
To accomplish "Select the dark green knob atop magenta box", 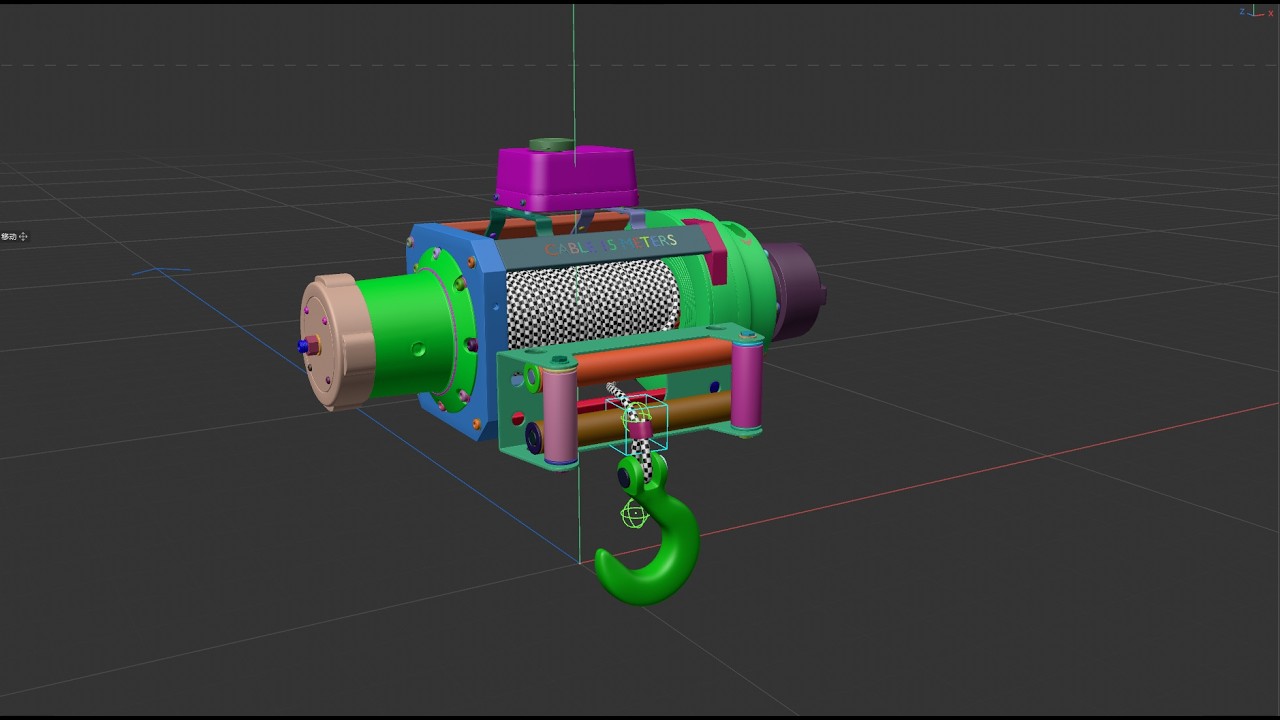I will pyautogui.click(x=551, y=144).
